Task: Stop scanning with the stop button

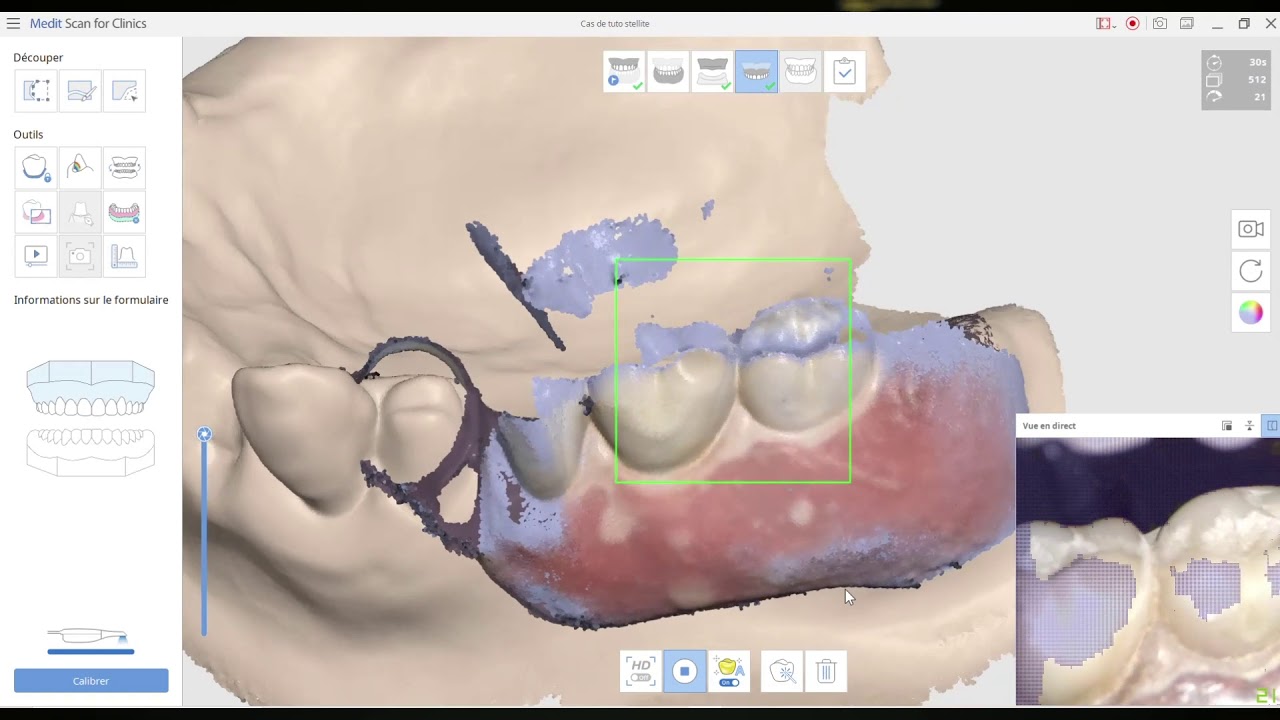Action: (x=684, y=671)
